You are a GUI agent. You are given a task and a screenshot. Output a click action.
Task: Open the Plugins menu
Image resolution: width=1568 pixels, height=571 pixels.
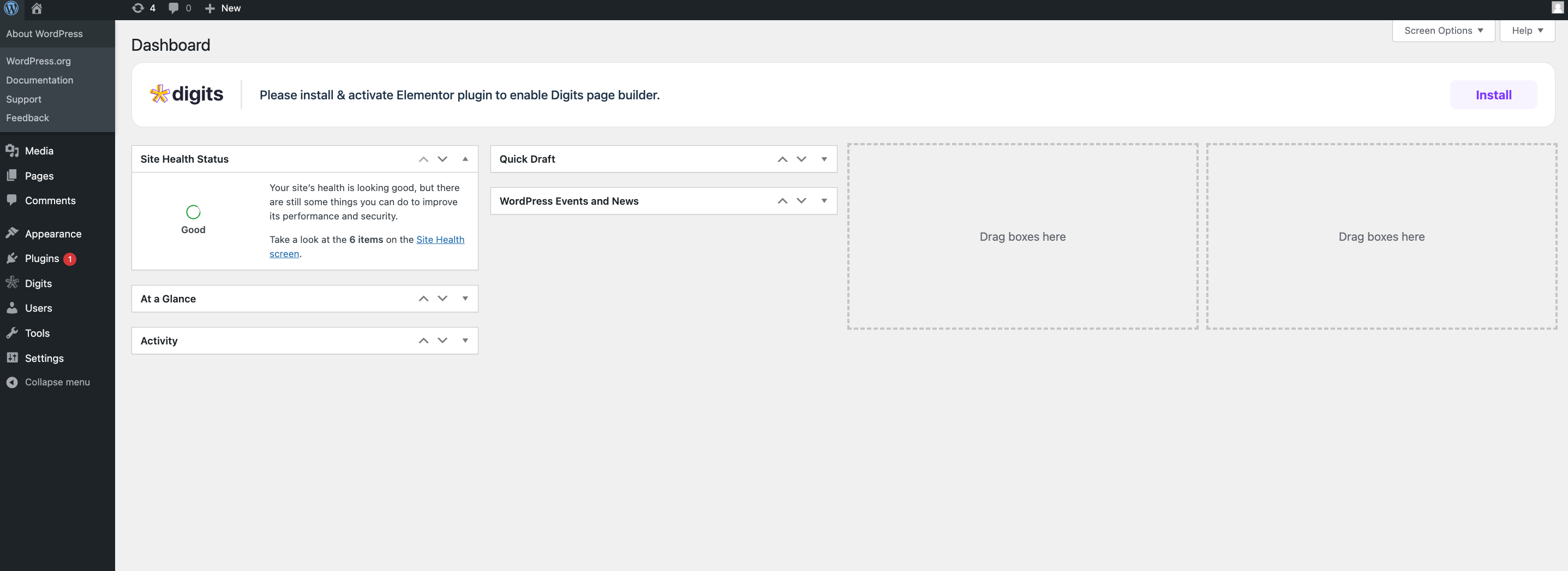point(42,259)
